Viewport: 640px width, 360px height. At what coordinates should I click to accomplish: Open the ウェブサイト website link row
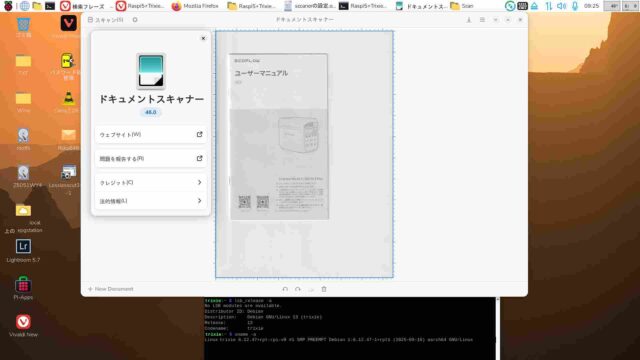[151, 135]
